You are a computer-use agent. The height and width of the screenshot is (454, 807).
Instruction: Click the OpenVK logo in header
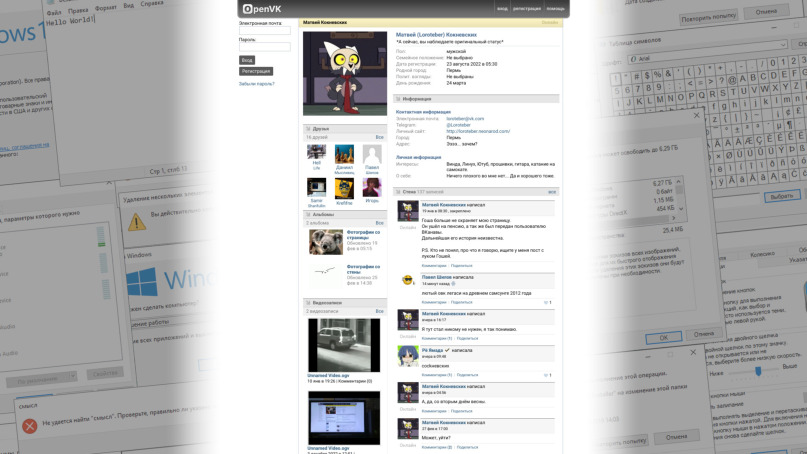pyautogui.click(x=262, y=9)
